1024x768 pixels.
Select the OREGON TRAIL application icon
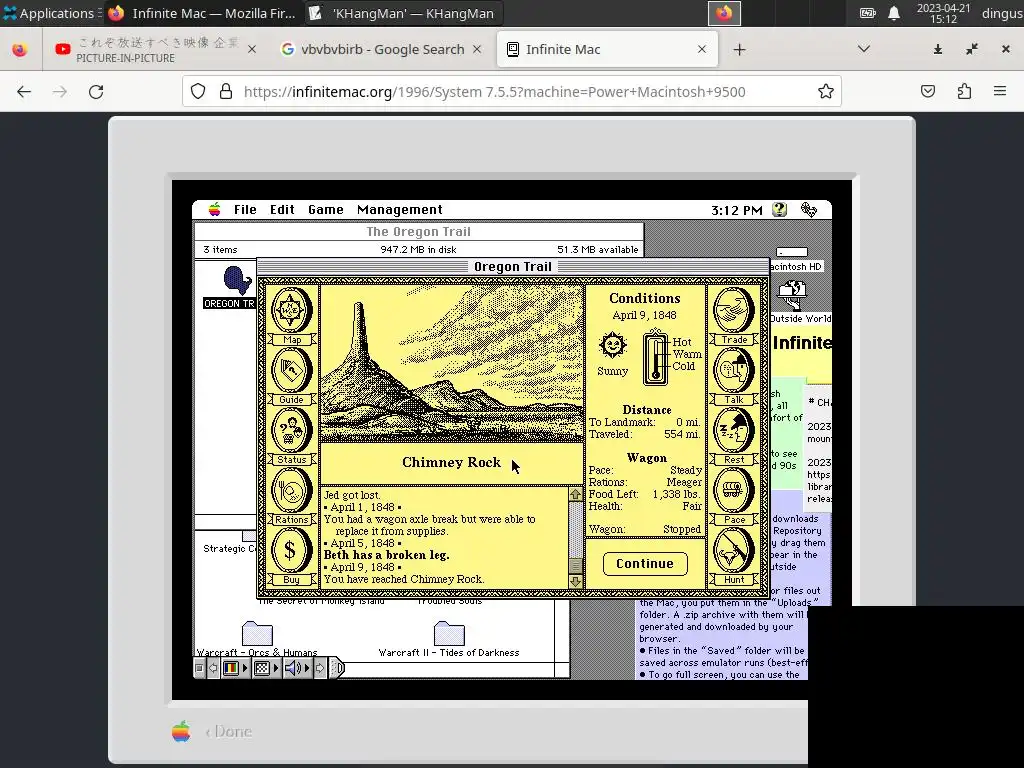[x=237, y=281]
